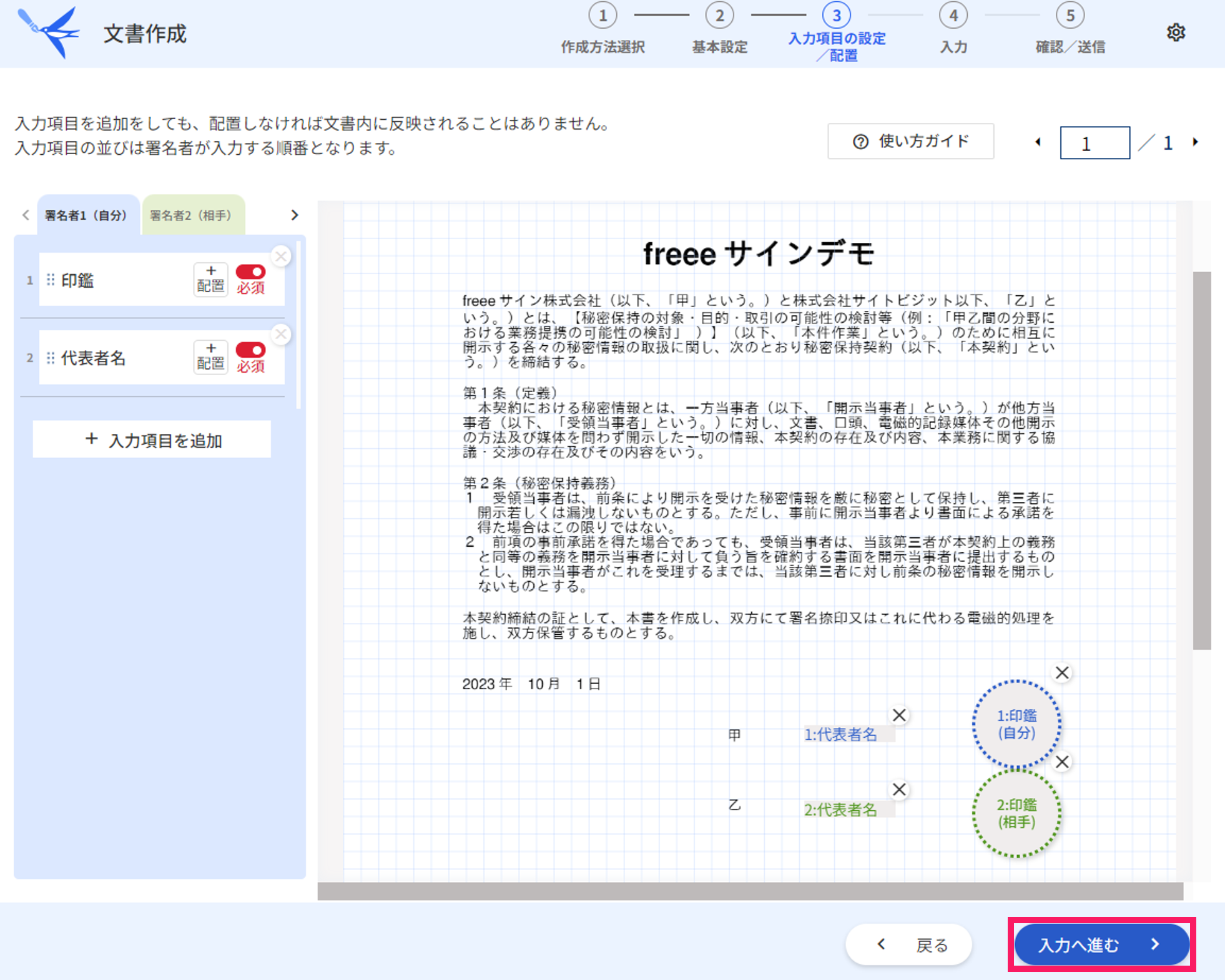1225x980 pixels.
Task: Switch to 署名者2（相手） tab
Action: [194, 215]
